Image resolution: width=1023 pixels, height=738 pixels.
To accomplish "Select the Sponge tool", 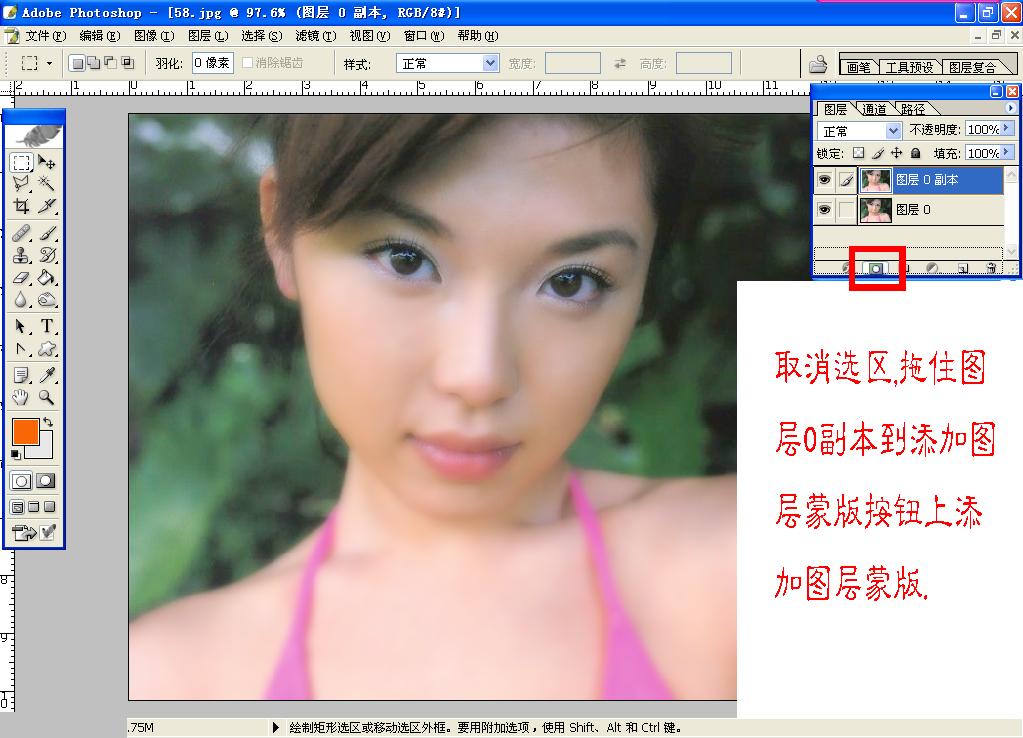I will 46,300.
